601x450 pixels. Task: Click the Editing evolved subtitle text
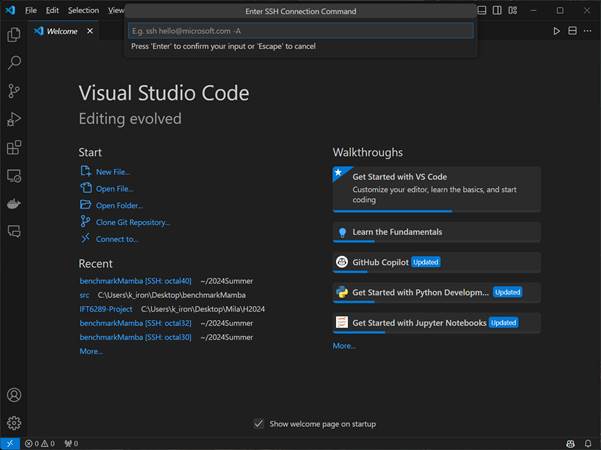tap(130, 119)
